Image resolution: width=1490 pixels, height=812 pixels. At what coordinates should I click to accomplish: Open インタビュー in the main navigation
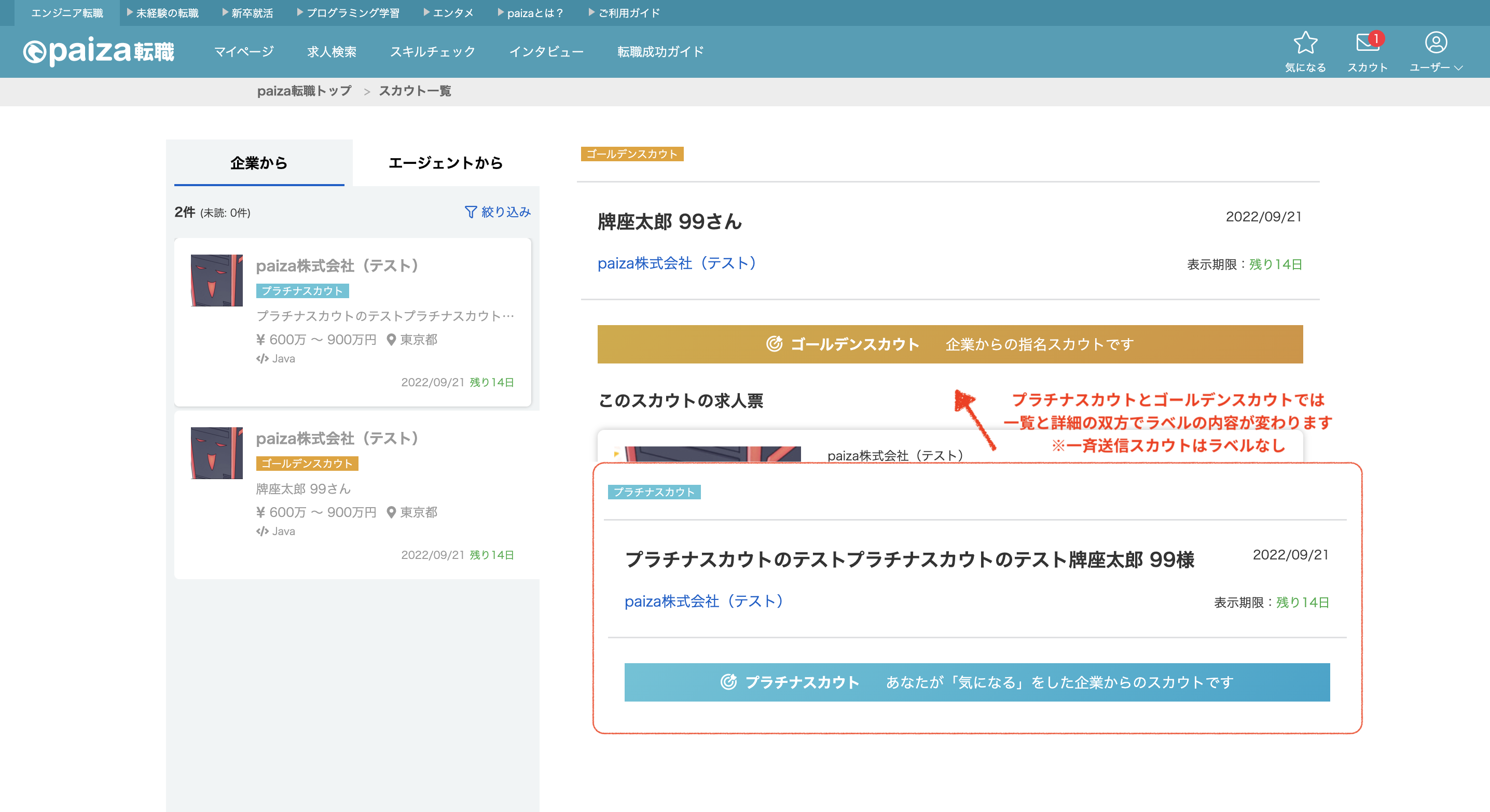pos(546,51)
